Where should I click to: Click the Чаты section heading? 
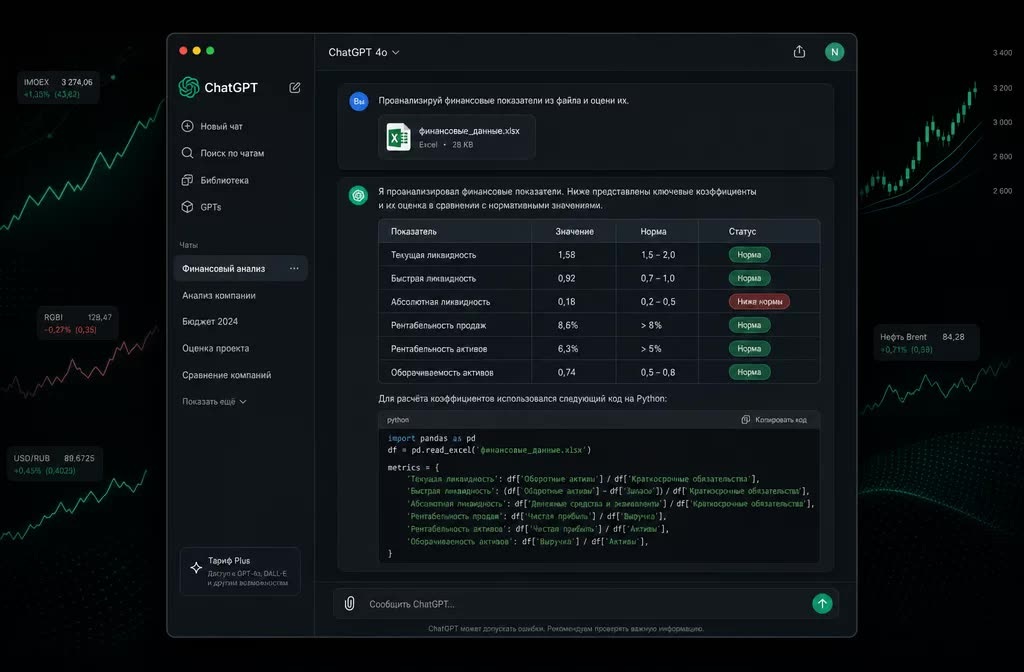coord(188,245)
